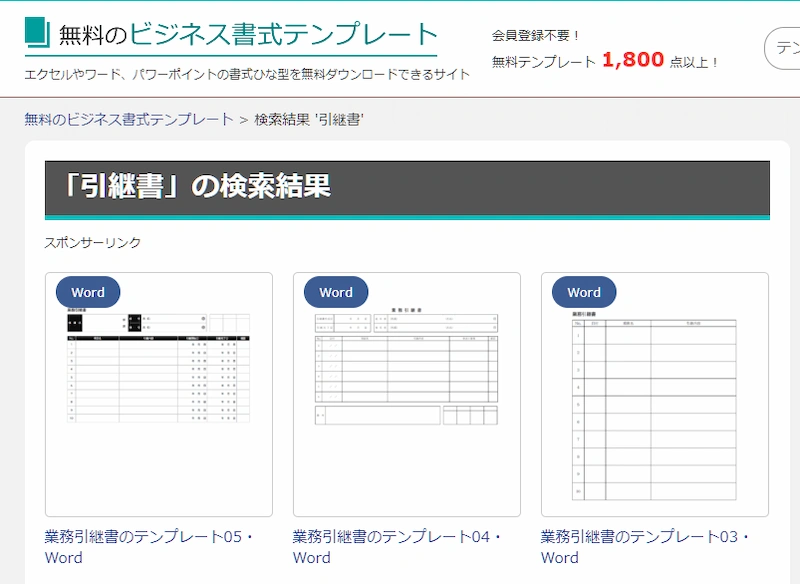
Task: Focus the search field at top right
Action: coord(783,48)
